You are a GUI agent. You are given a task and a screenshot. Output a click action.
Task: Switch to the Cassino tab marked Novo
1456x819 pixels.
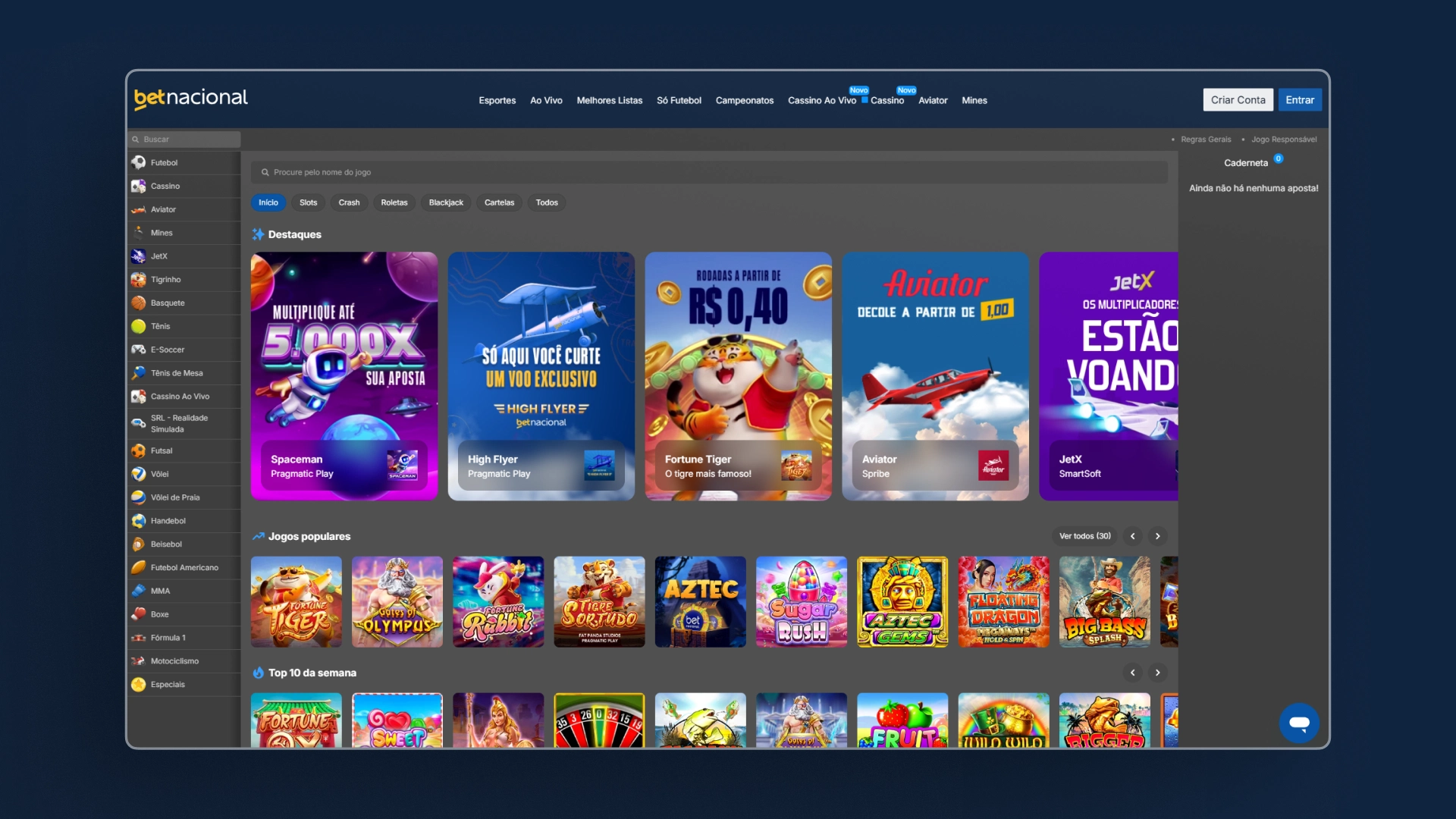pos(886,100)
